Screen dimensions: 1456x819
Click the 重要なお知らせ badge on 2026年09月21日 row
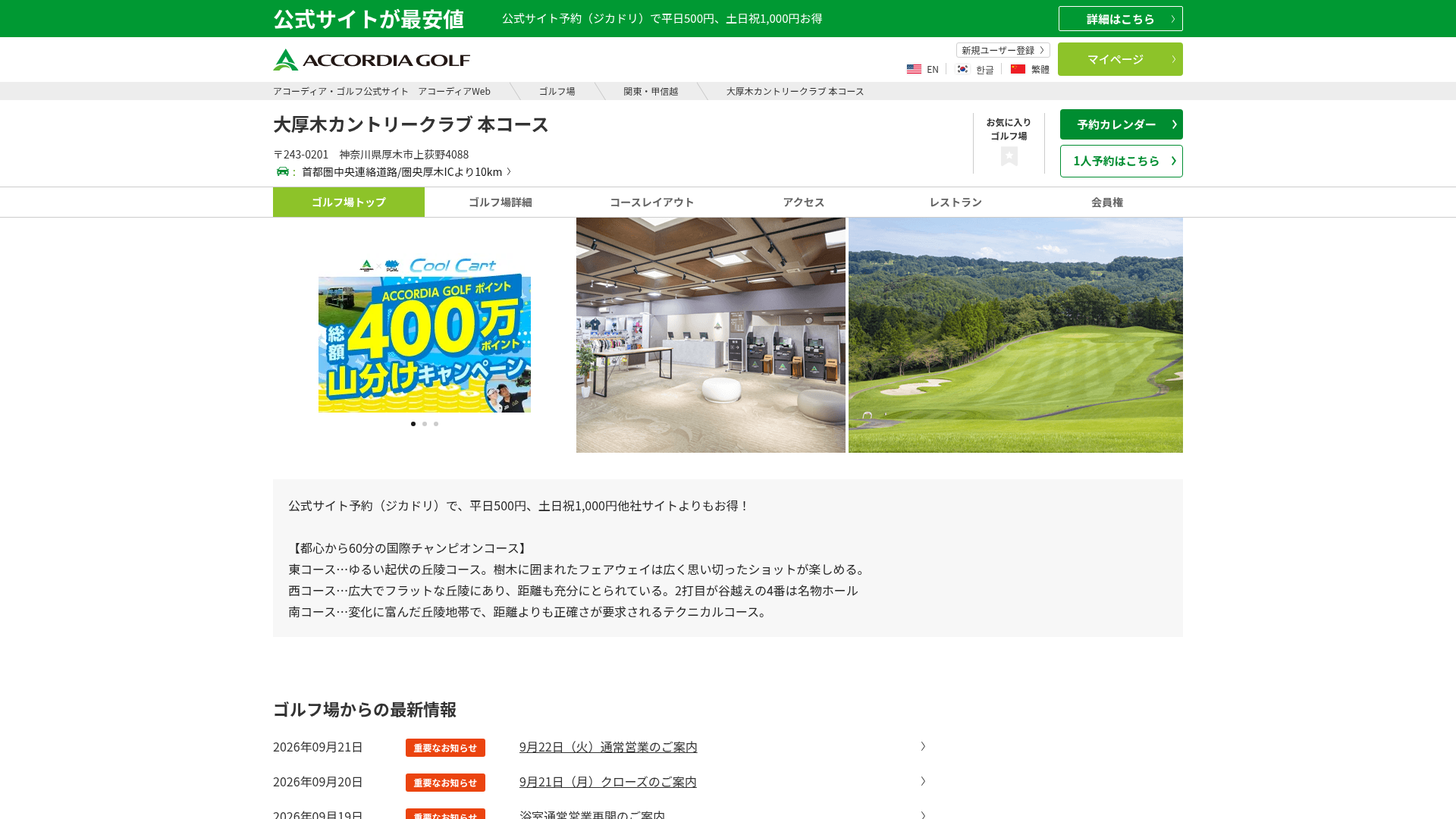coord(445,748)
